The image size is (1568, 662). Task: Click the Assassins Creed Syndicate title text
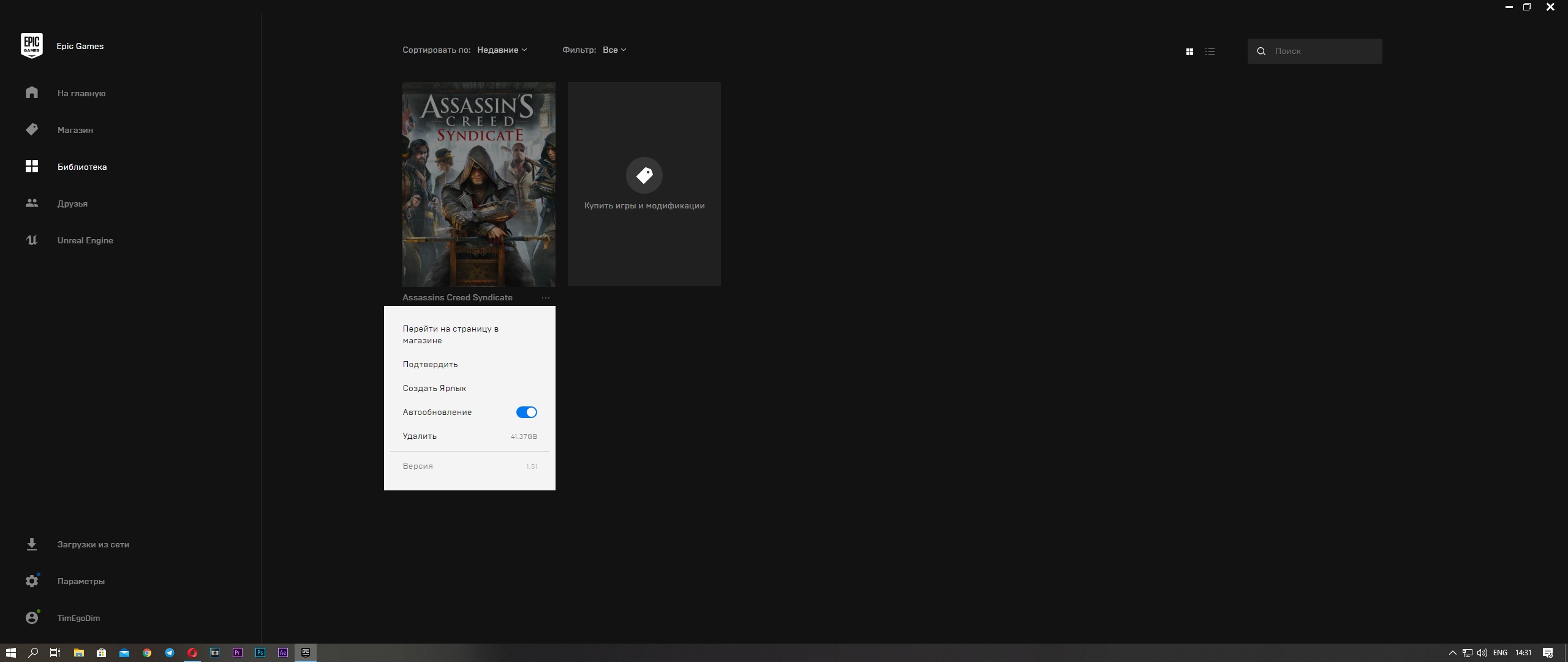pyautogui.click(x=457, y=297)
